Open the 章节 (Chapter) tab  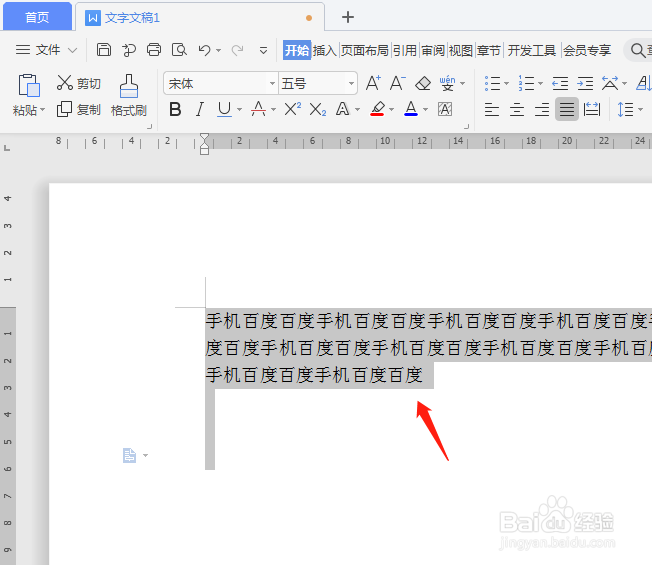(x=489, y=51)
